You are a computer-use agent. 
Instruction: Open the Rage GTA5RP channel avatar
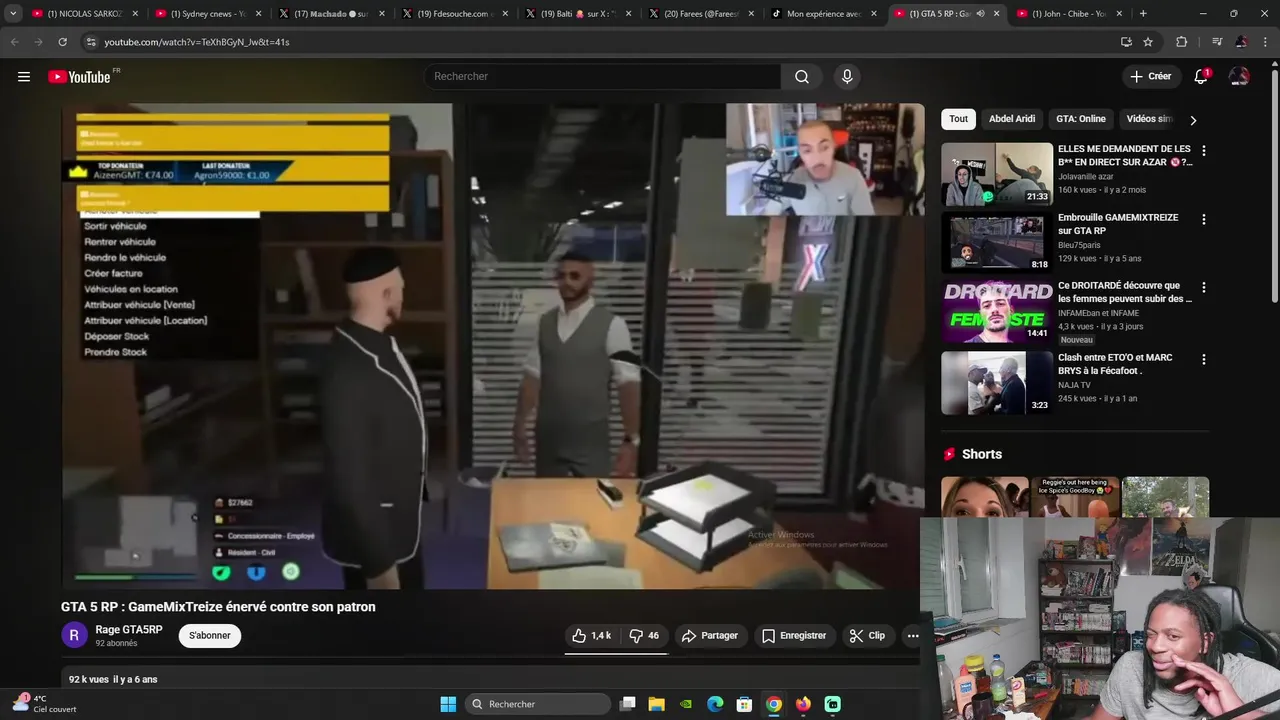[74, 635]
